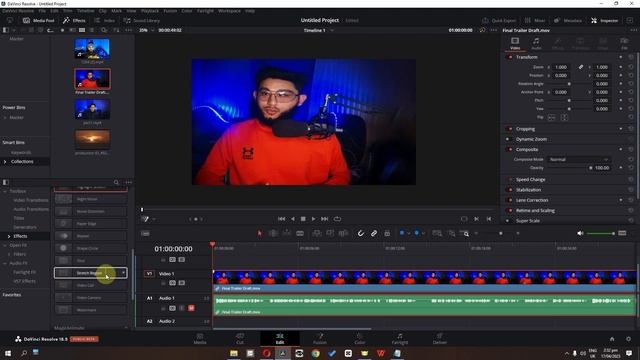Screen dimensions: 640x360
Task: Click the Quick Export button
Action: [499, 20]
